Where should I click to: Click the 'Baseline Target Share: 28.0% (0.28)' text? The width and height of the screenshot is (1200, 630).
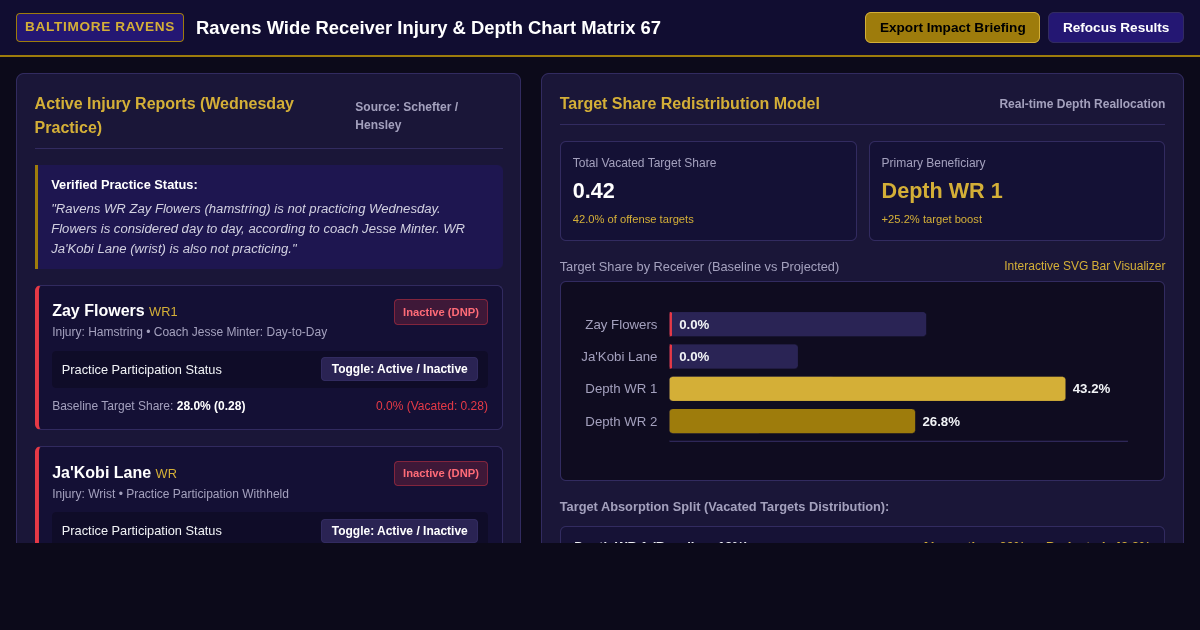(x=149, y=406)
